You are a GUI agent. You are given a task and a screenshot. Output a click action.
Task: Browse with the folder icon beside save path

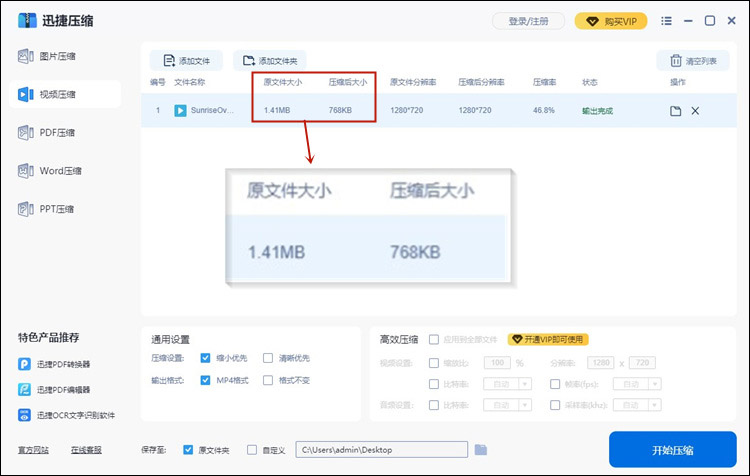click(x=481, y=450)
